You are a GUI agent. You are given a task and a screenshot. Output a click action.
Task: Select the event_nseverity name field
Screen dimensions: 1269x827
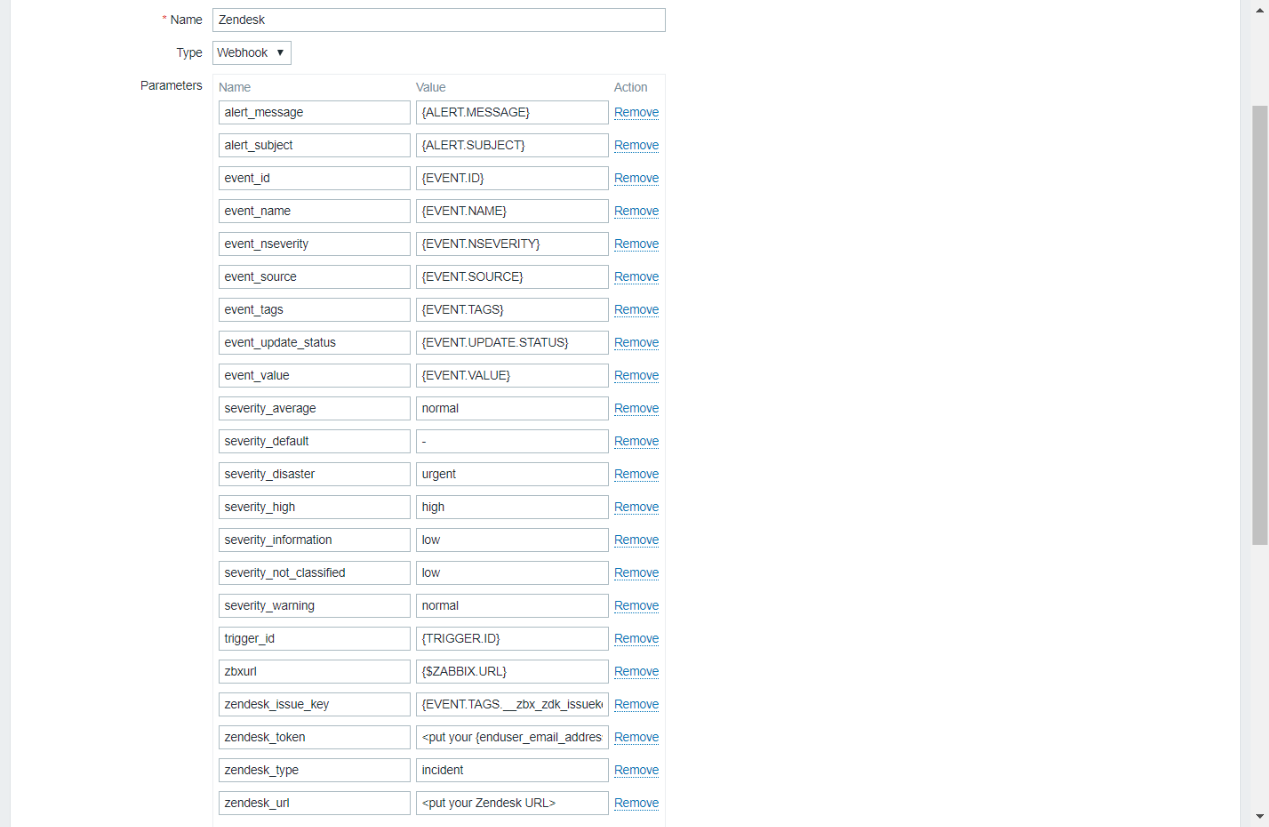coord(314,244)
